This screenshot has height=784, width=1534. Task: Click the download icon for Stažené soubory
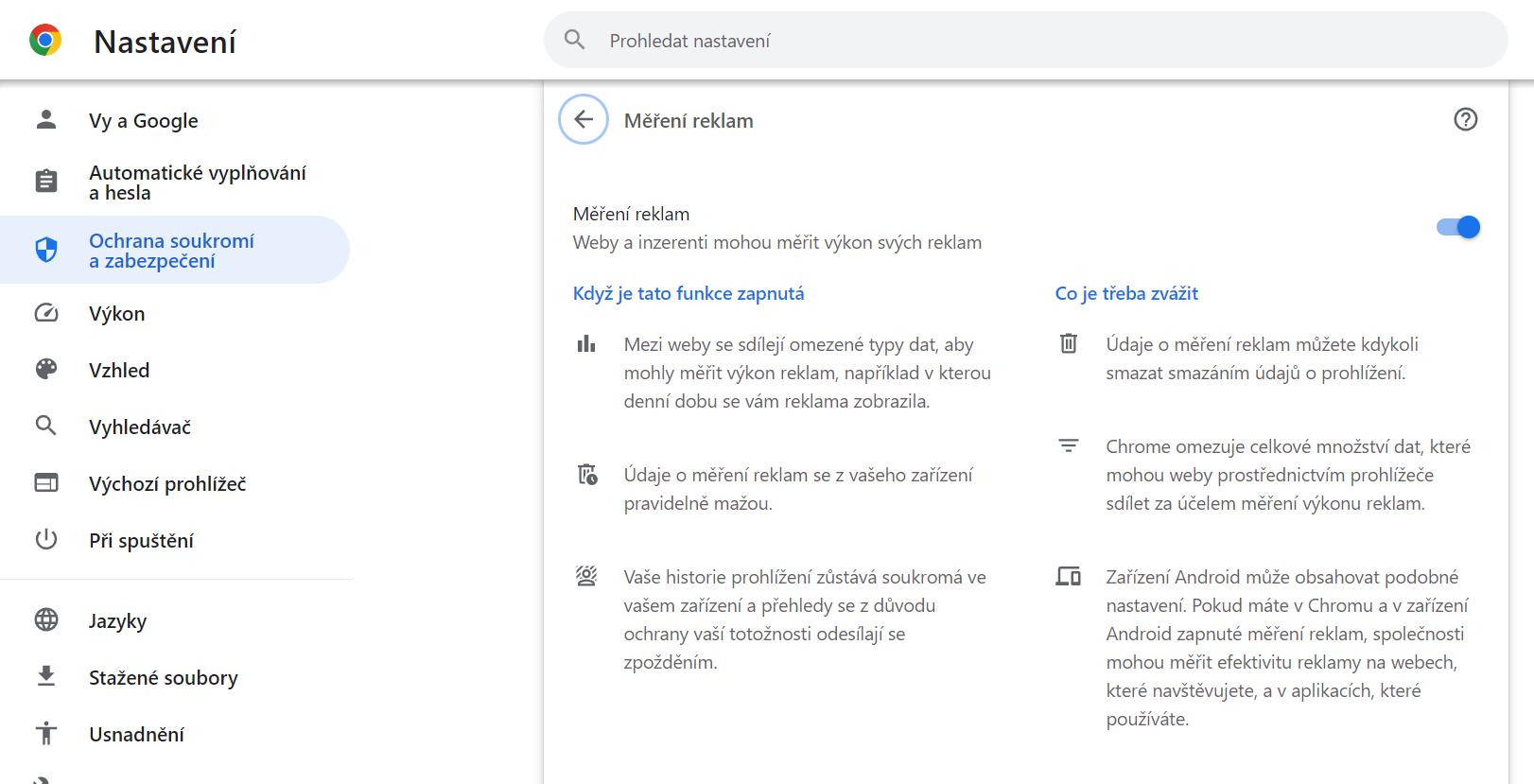point(45,677)
